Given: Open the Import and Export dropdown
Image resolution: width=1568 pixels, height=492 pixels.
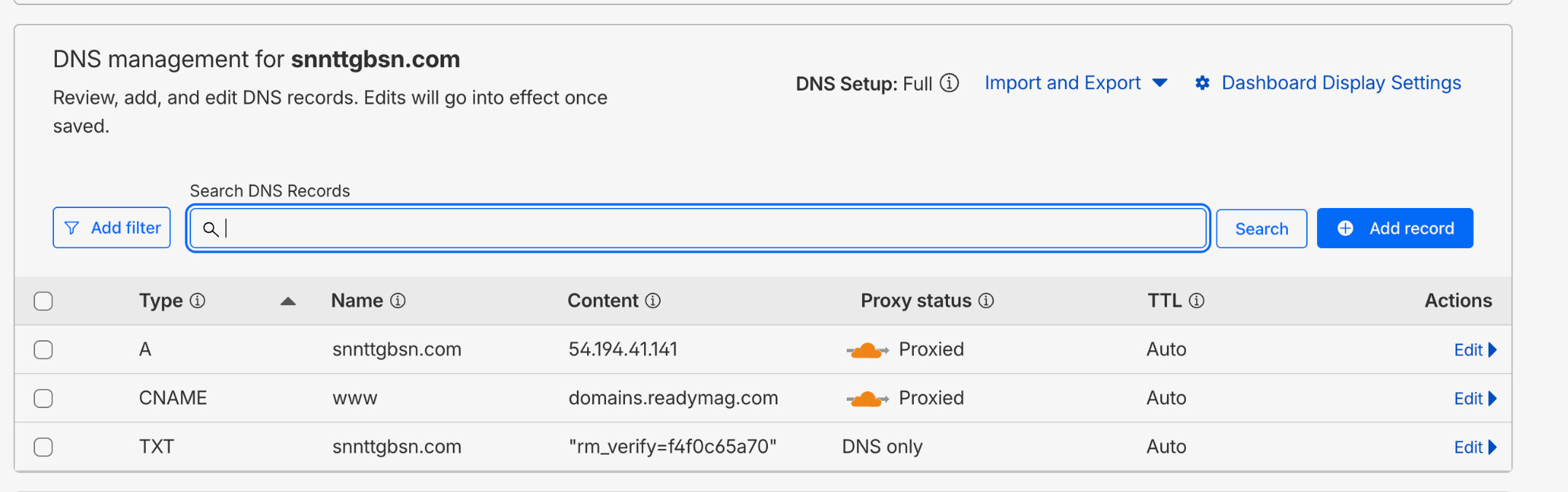Looking at the screenshot, I should [1076, 83].
